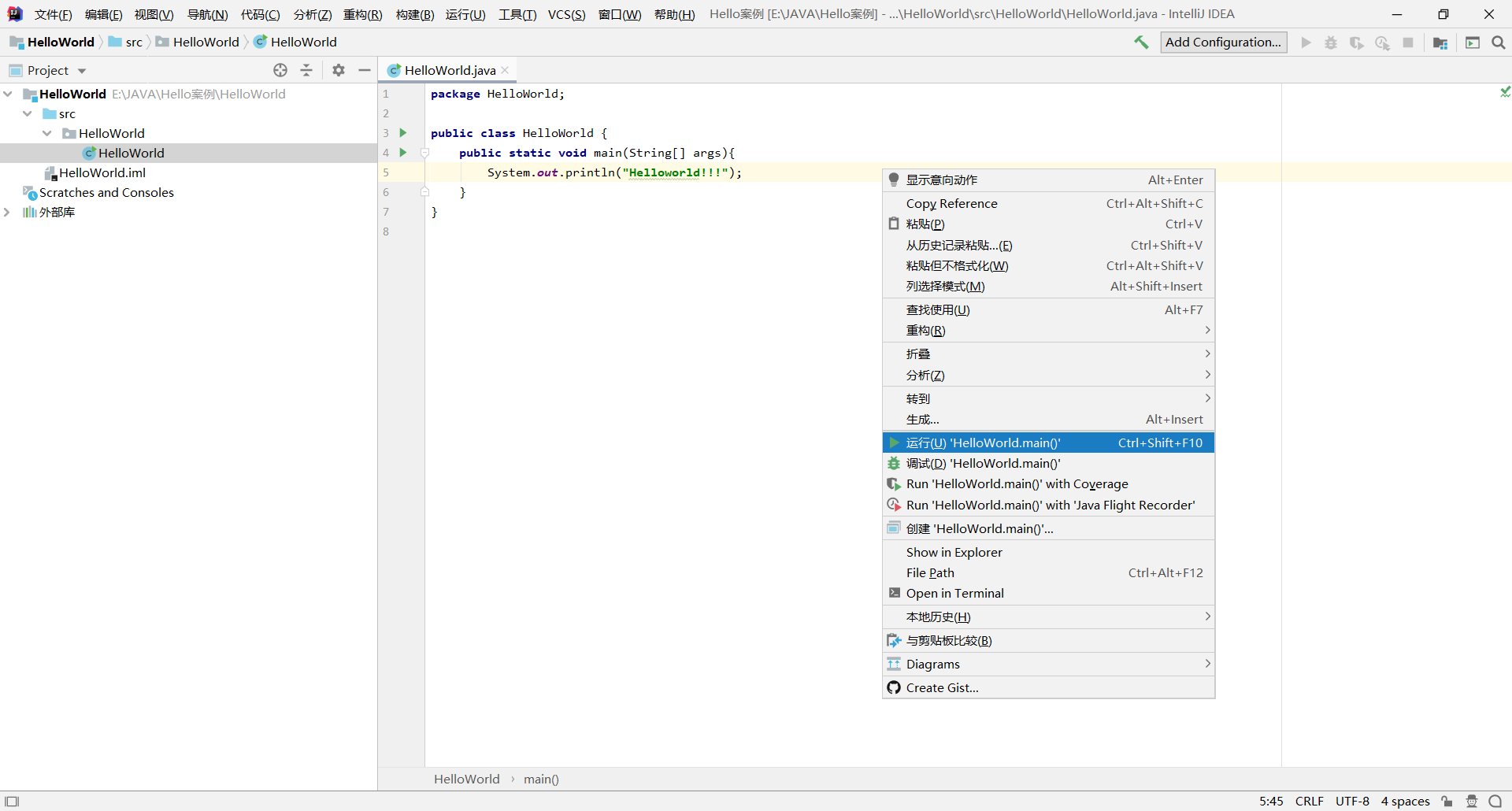The image size is (1512, 811).
Task: Open the 文件(F) menu
Action: click(54, 15)
